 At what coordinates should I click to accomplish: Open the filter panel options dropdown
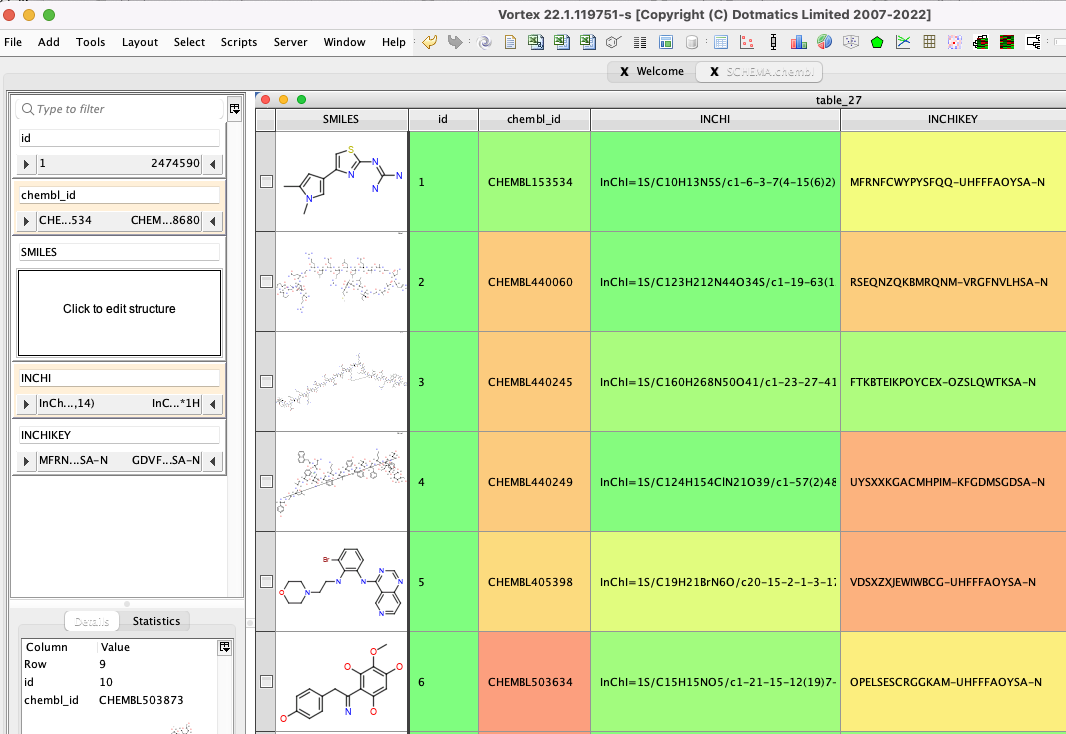pyautogui.click(x=235, y=109)
